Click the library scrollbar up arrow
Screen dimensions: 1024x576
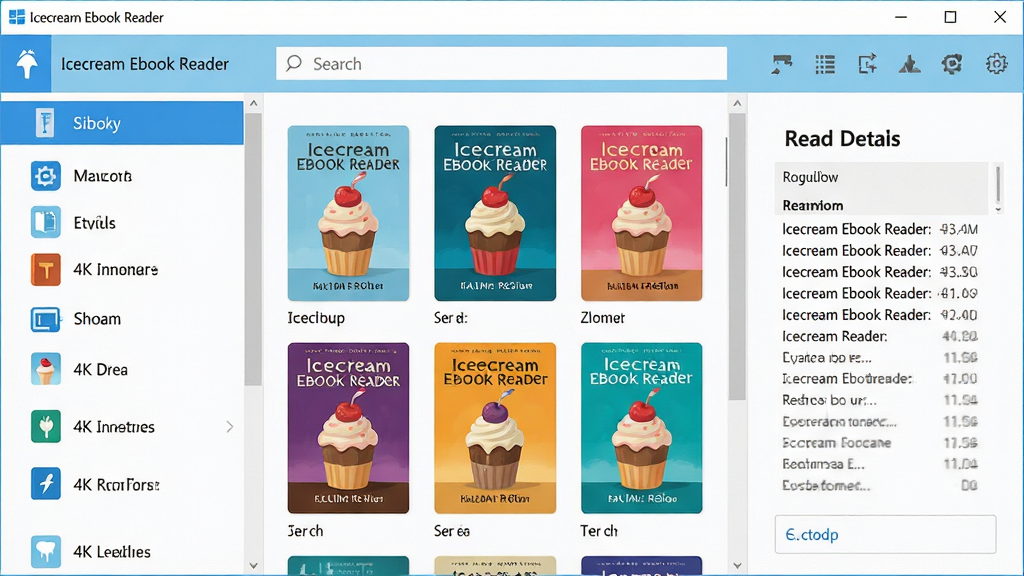(x=737, y=103)
